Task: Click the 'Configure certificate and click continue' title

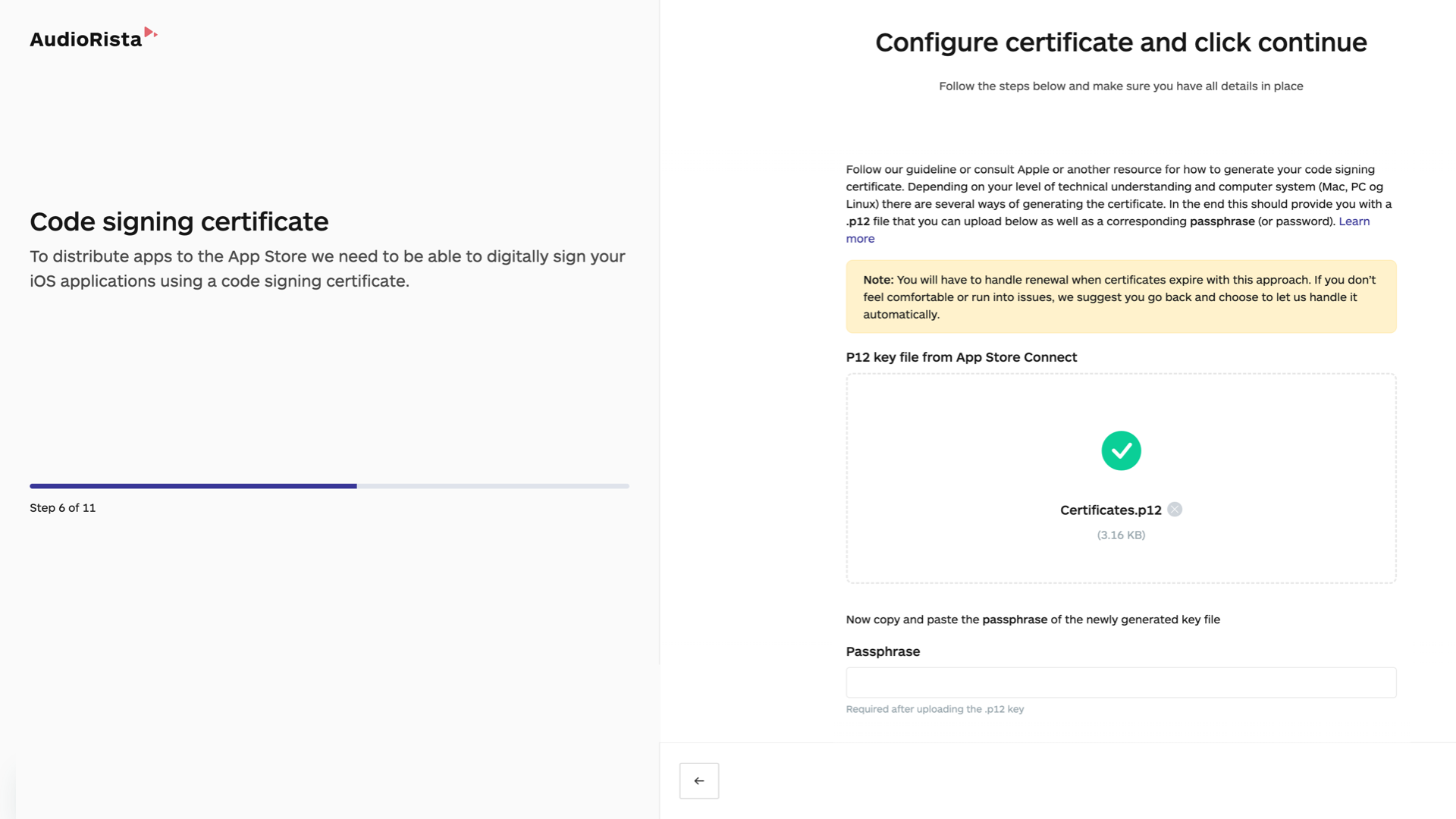Action: pos(1120,42)
